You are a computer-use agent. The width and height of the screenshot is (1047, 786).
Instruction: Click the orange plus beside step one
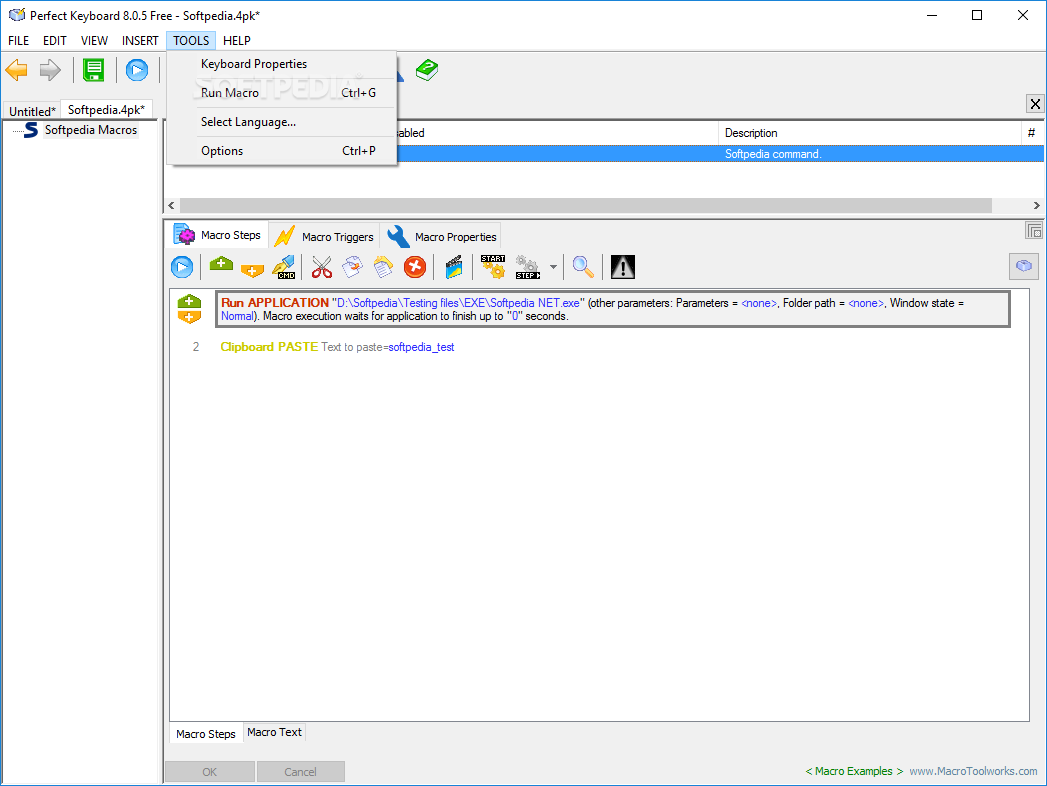tap(190, 317)
